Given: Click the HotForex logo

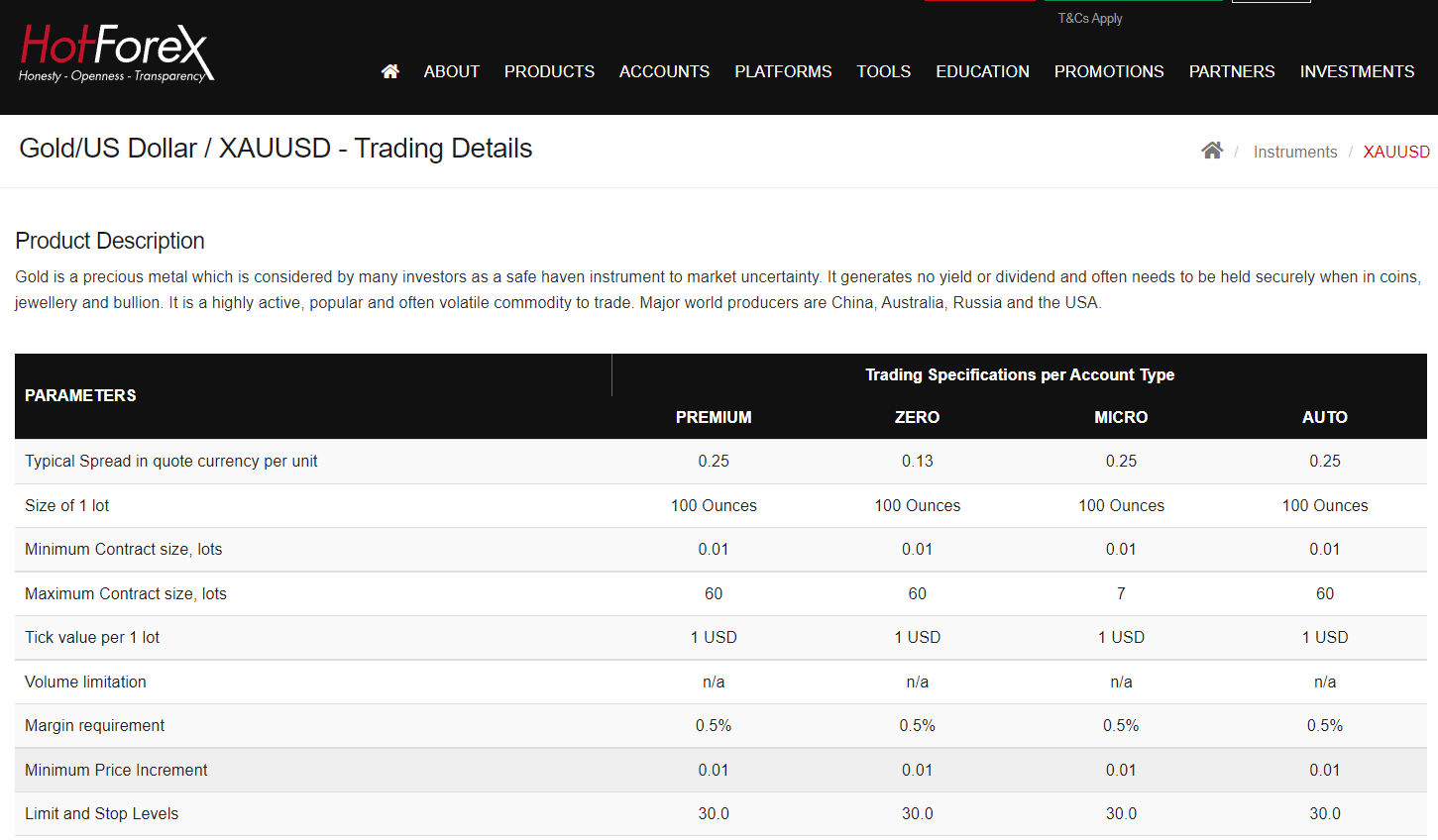Looking at the screenshot, I should (116, 53).
